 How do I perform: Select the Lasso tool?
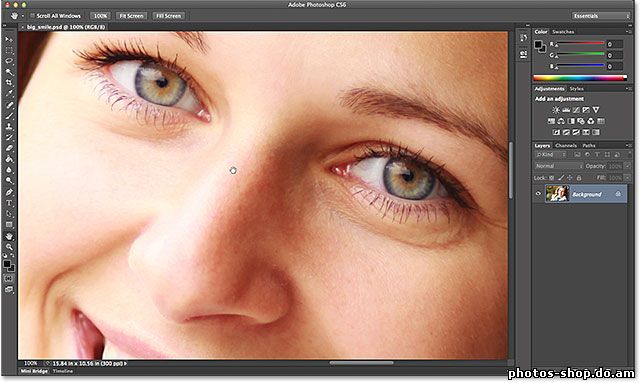[x=9, y=61]
